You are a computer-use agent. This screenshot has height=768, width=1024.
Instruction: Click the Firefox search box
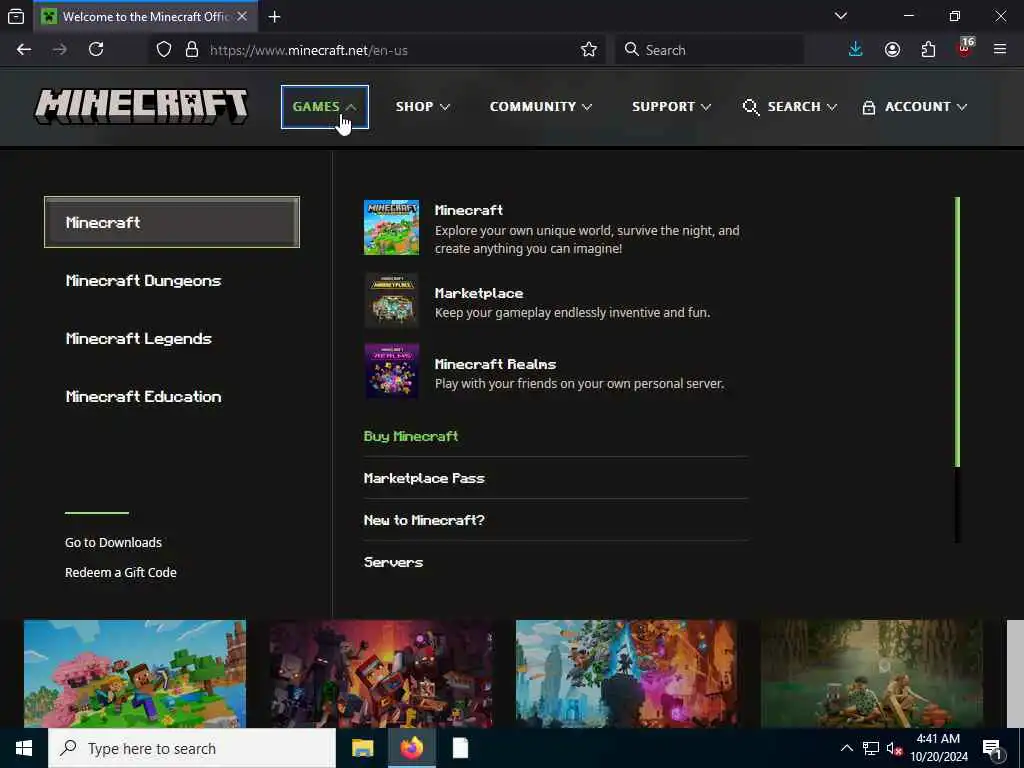710,50
